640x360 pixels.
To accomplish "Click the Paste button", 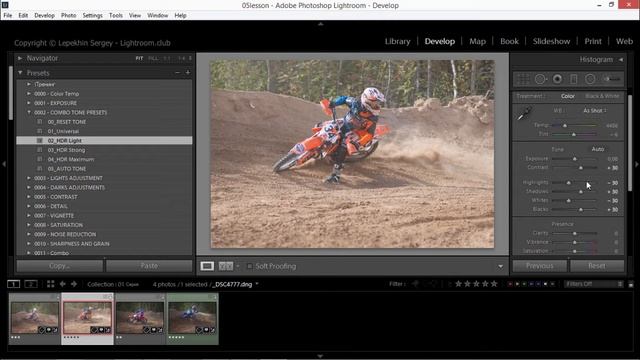I will pos(149,266).
